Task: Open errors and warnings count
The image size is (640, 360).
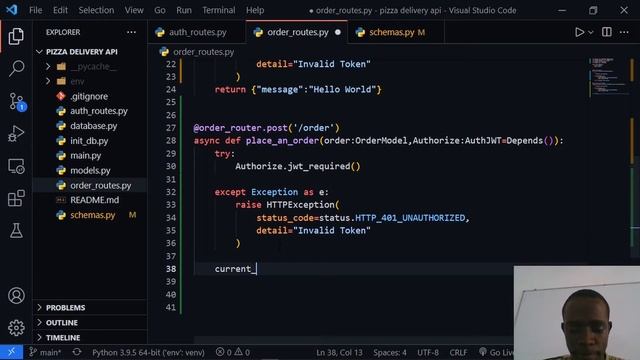Action: pos(233,352)
